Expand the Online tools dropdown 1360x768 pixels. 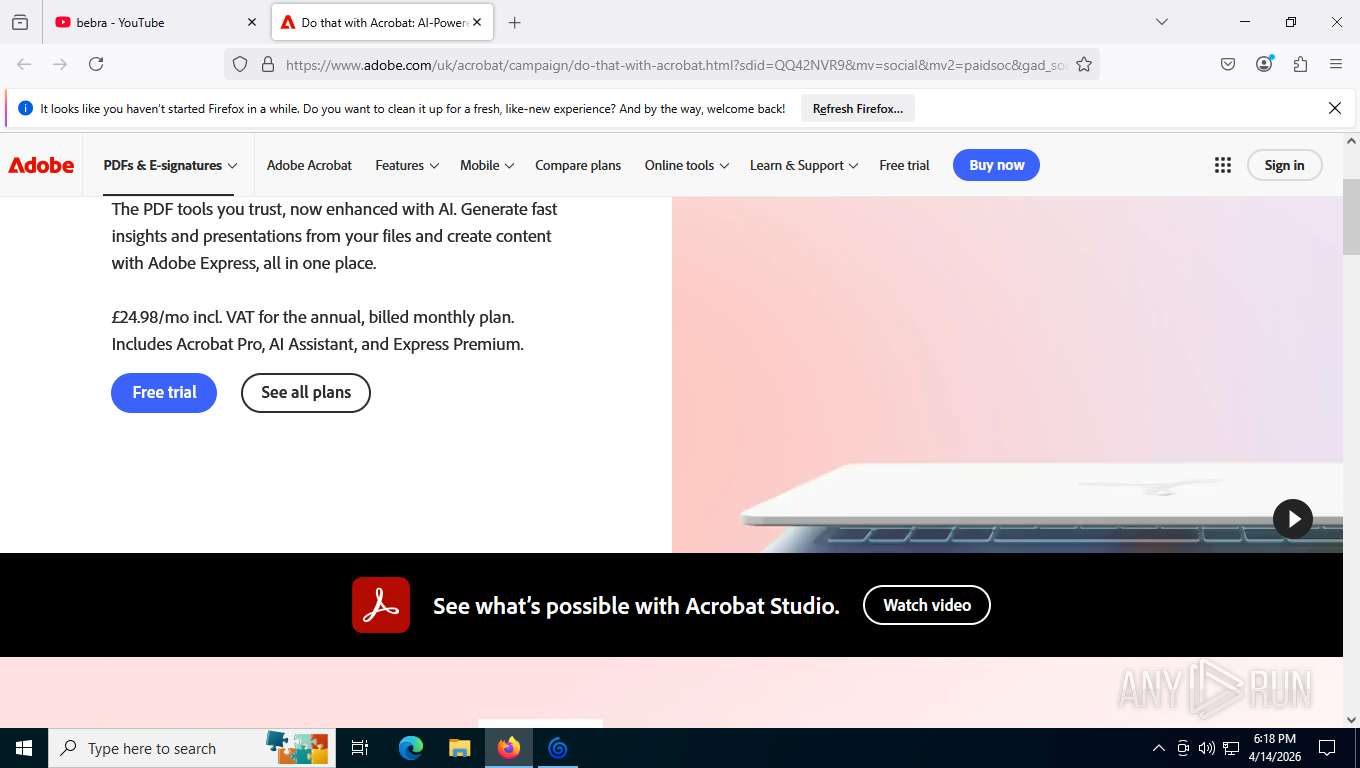tap(687, 165)
